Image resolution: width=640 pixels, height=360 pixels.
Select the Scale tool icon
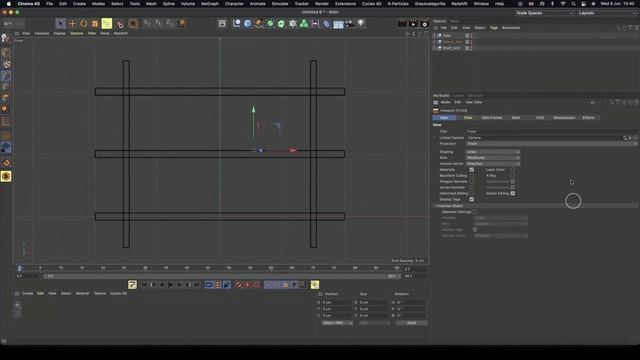[x=95, y=24]
